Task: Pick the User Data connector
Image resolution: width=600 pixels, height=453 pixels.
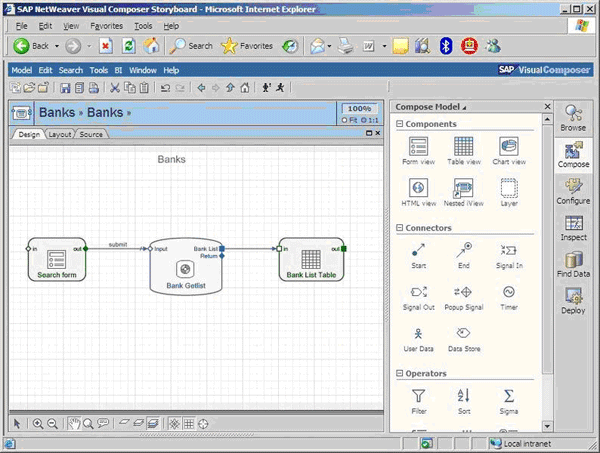Action: click(418, 340)
